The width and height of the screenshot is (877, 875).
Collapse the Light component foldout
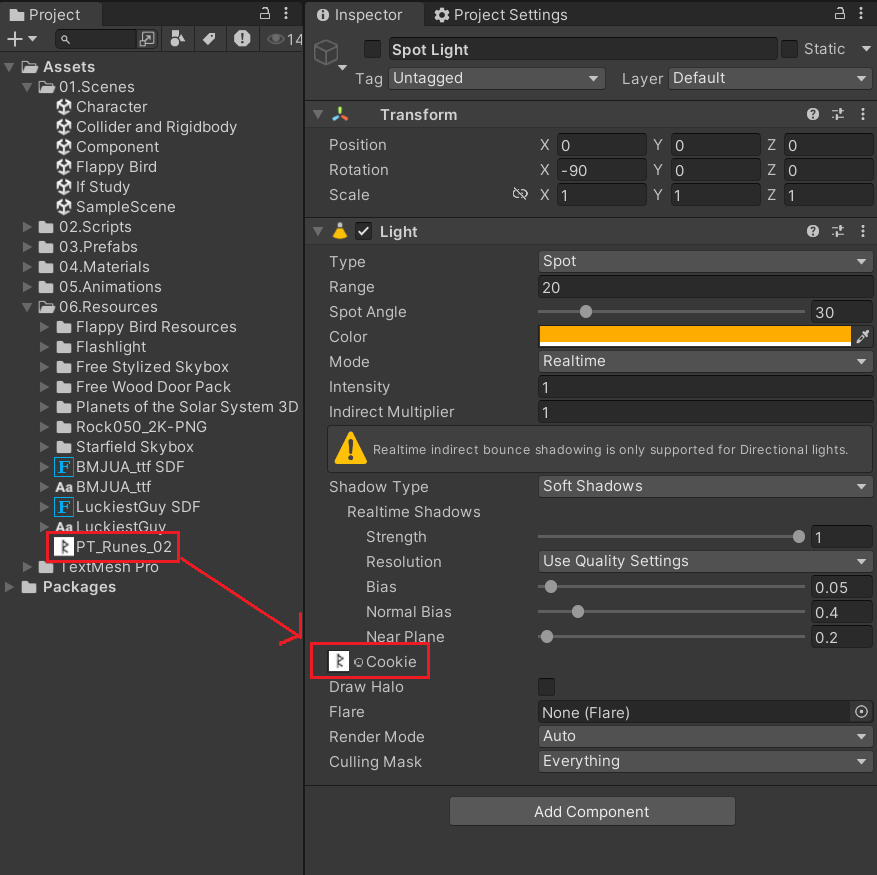click(x=318, y=232)
